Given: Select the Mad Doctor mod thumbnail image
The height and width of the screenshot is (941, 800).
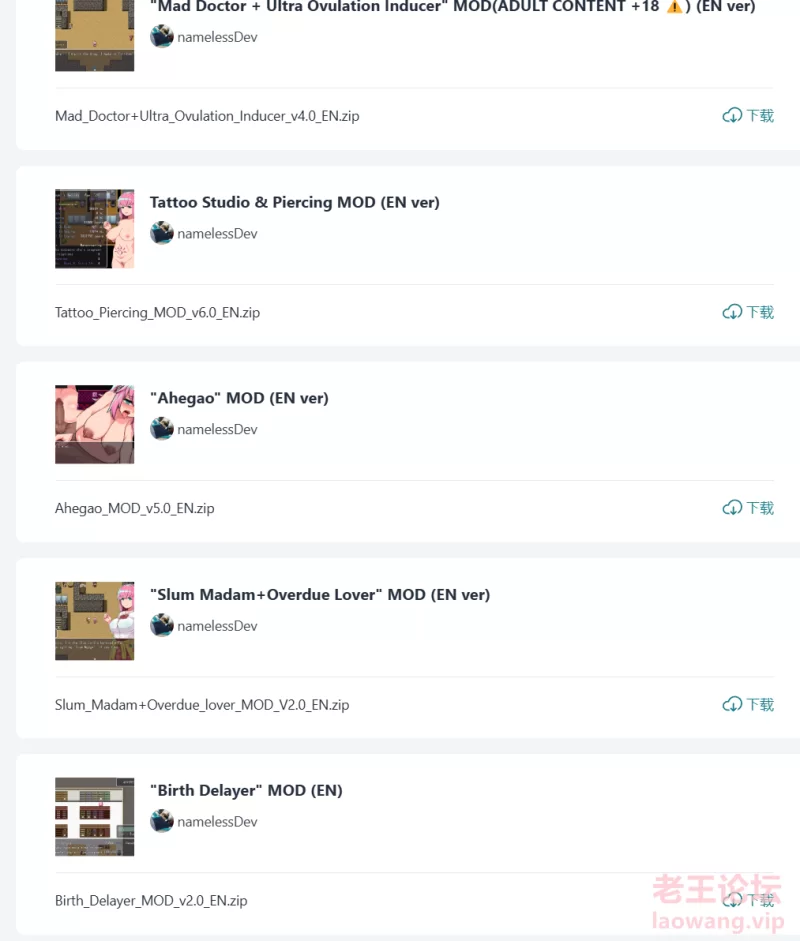Looking at the screenshot, I should click(x=95, y=35).
